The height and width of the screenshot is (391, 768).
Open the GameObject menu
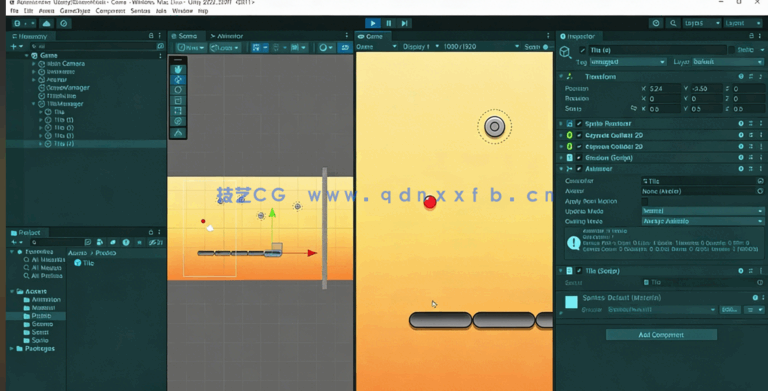tap(74, 10)
